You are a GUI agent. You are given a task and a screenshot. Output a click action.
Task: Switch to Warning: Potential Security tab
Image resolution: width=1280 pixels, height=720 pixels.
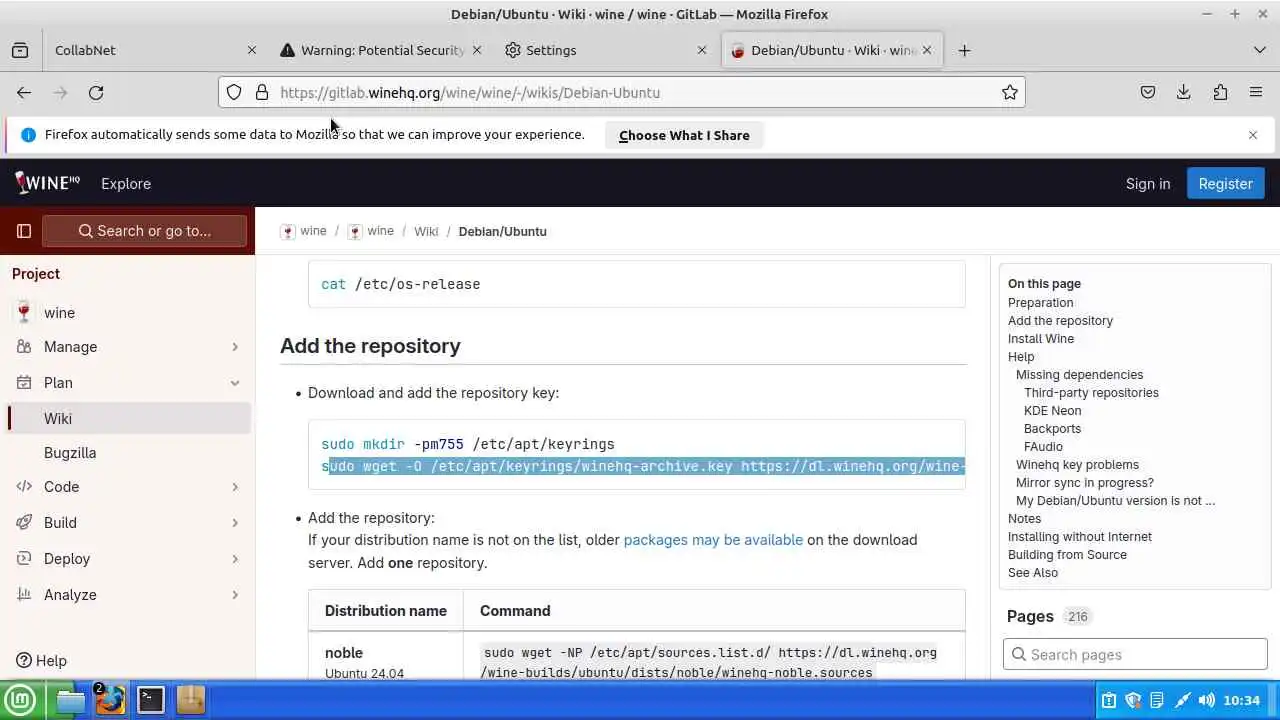pyautogui.click(x=380, y=50)
